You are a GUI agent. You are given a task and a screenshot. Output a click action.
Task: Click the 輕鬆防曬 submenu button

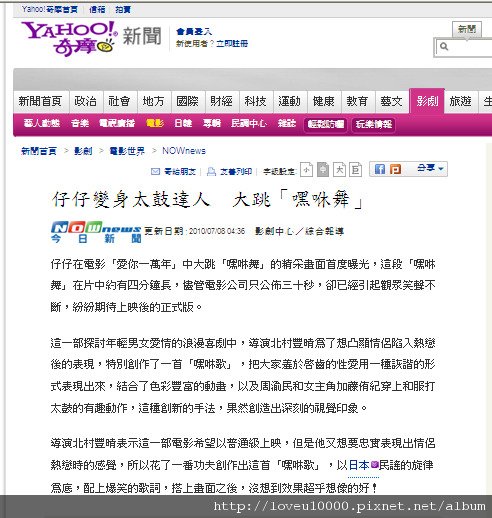[326, 124]
